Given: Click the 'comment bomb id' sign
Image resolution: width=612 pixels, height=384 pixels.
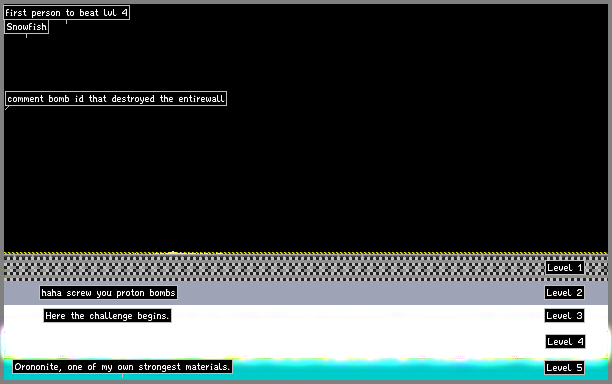Looking at the screenshot, I should (x=116, y=99).
